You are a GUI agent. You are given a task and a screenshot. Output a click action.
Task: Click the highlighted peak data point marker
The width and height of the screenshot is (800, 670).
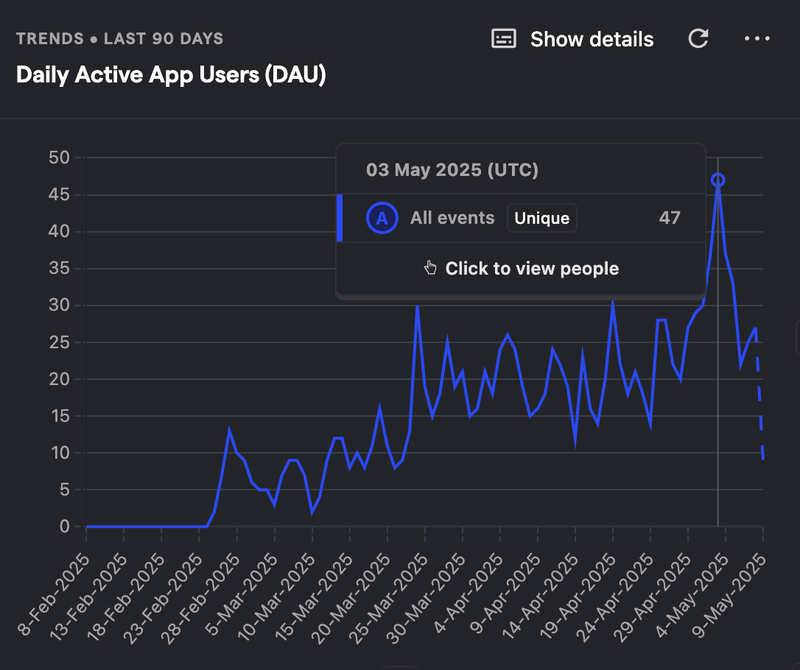click(x=718, y=180)
